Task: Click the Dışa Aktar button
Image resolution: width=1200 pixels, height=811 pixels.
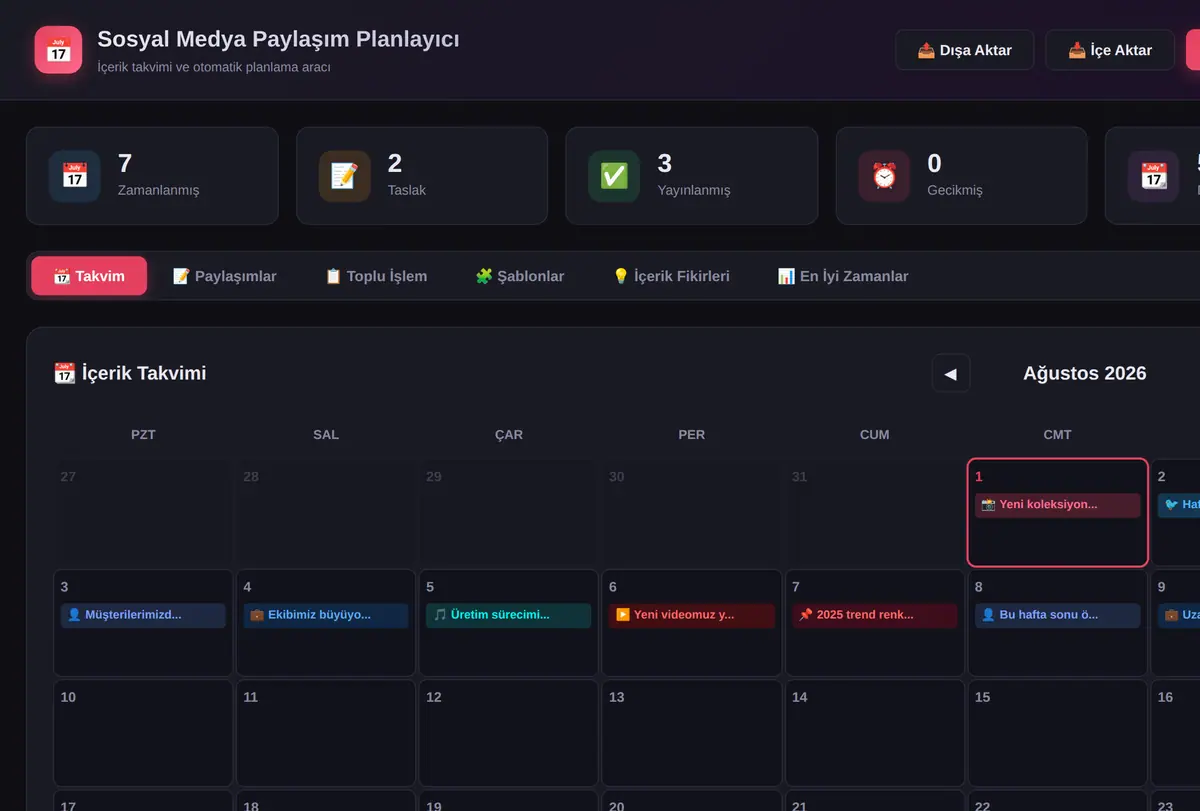Action: click(x=965, y=50)
